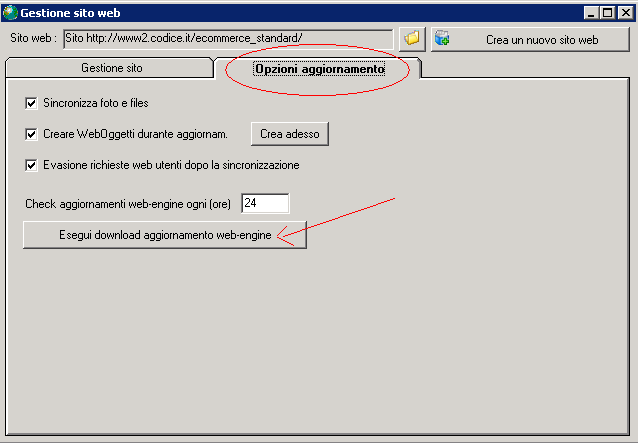Disable Evasione richieste web utenti checkbox
The image size is (638, 443).
click(31, 165)
